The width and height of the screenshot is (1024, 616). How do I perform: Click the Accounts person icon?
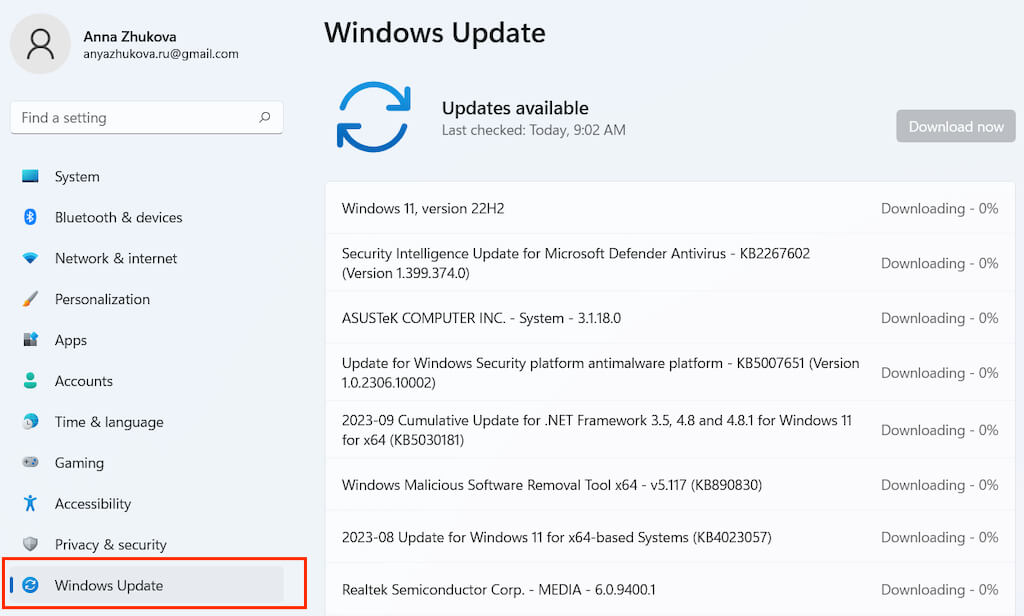(31, 381)
